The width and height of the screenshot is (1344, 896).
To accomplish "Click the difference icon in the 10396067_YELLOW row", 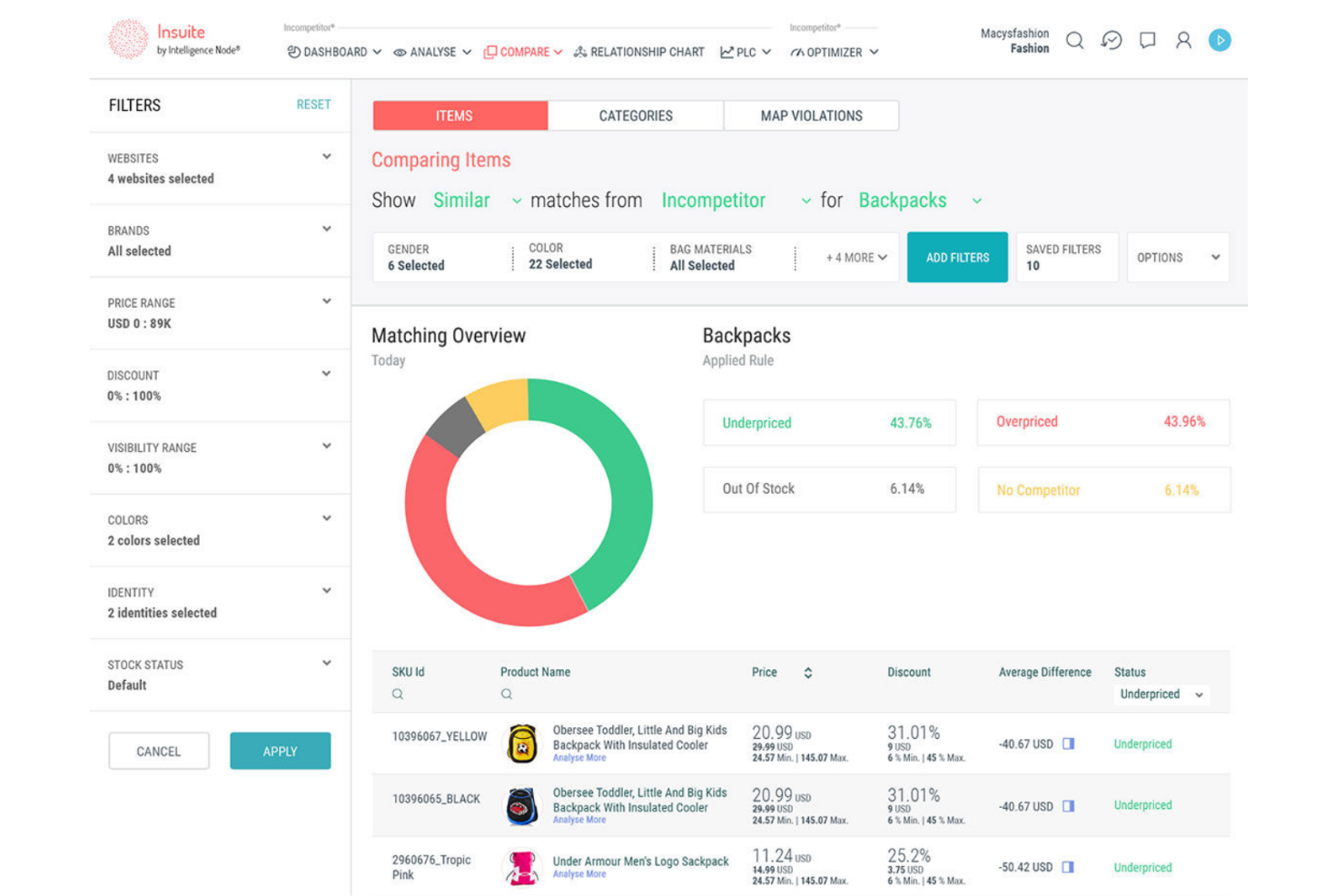I will pyautogui.click(x=1069, y=743).
